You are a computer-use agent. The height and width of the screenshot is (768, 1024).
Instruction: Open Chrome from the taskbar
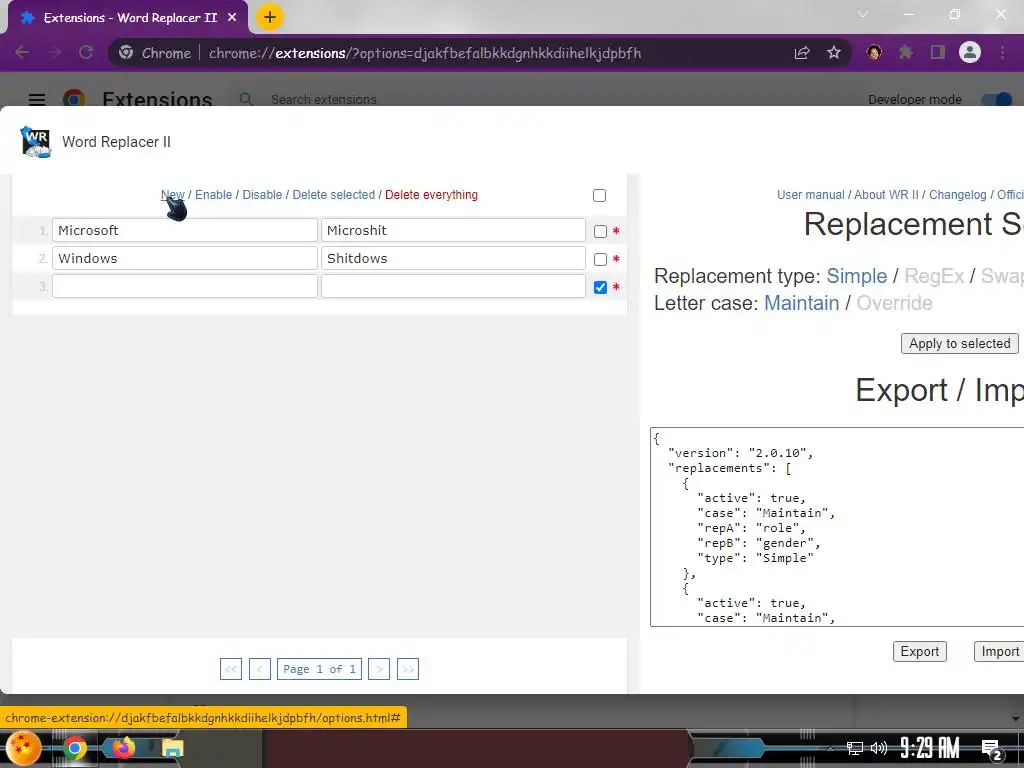[74, 748]
